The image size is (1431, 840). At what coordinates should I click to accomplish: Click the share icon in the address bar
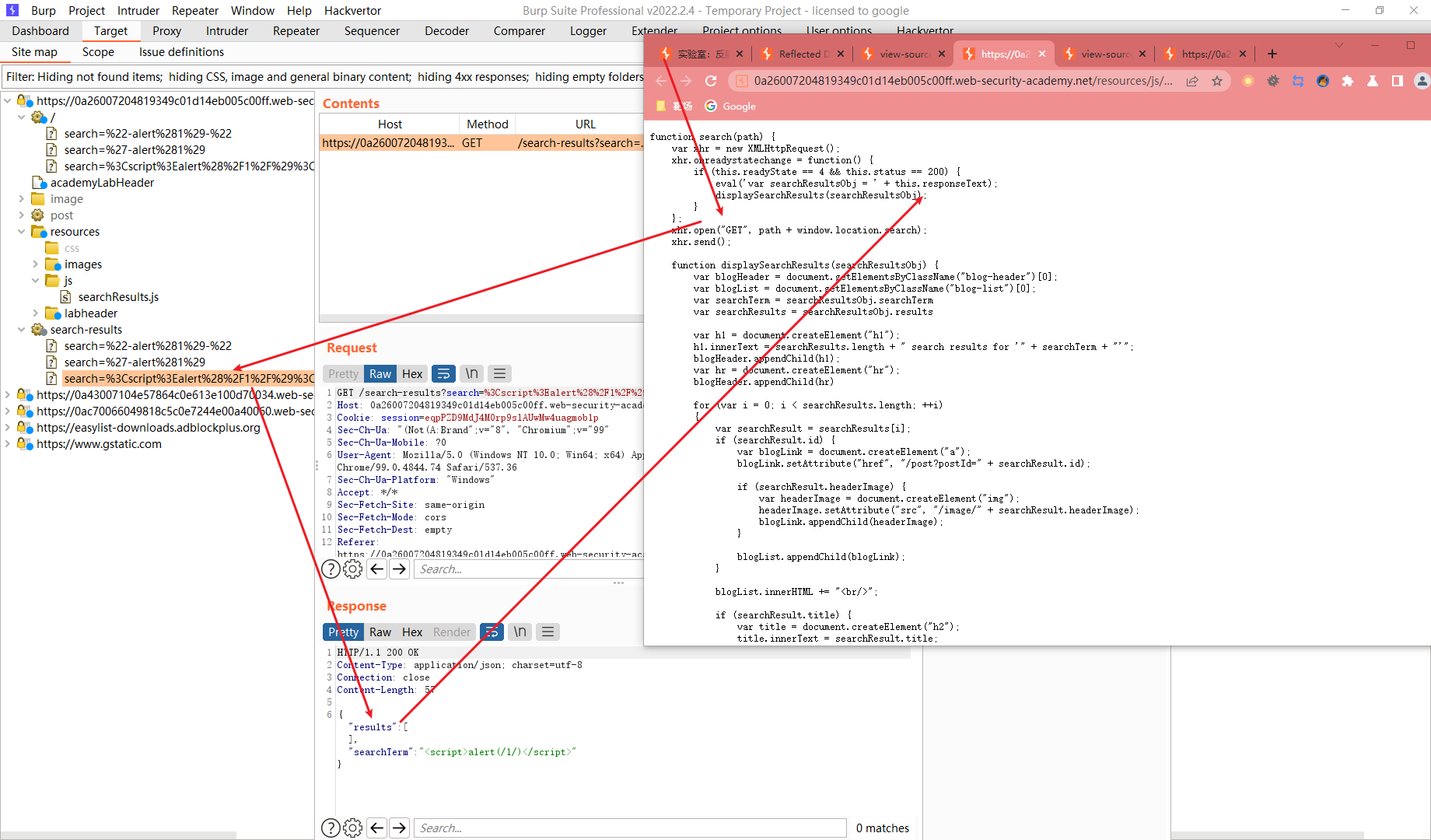1192,80
